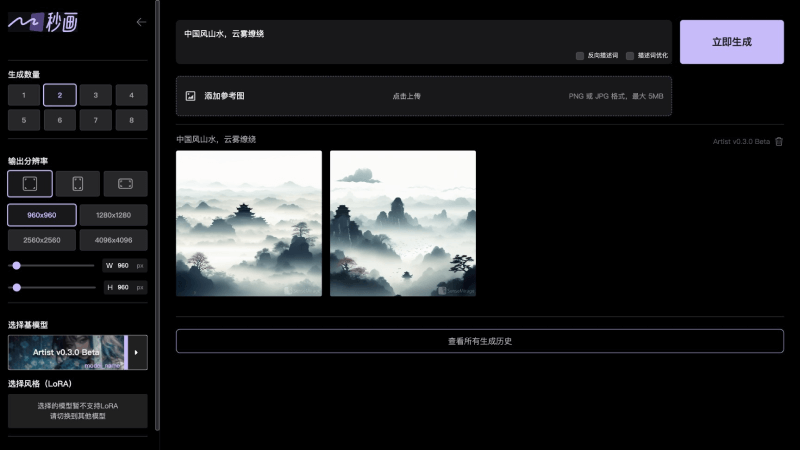Open the base model card Artist v0.3.0 Beta
This screenshot has width=800, height=450.
click(x=66, y=352)
